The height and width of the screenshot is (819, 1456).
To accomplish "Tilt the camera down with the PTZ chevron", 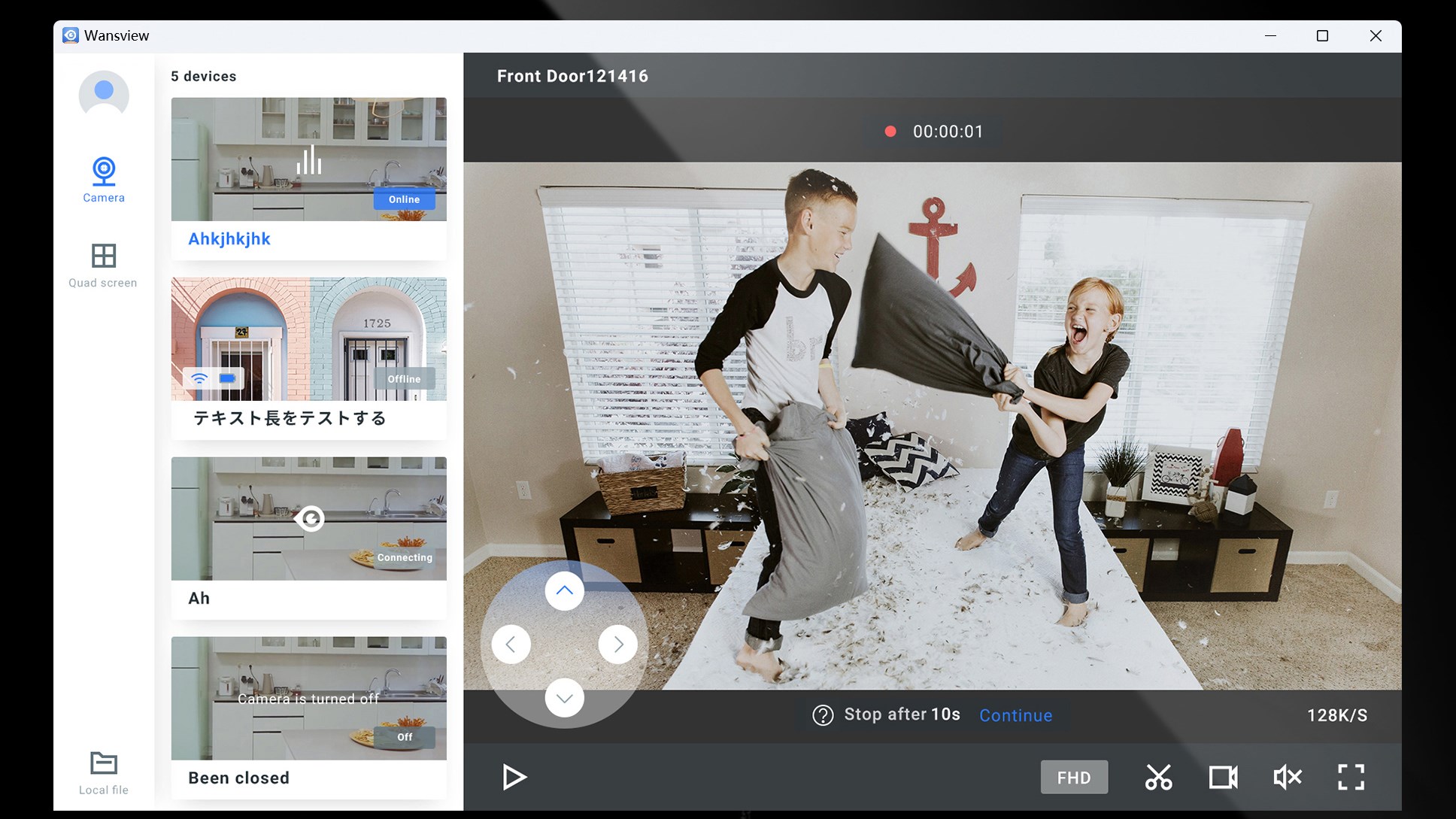I will (564, 698).
